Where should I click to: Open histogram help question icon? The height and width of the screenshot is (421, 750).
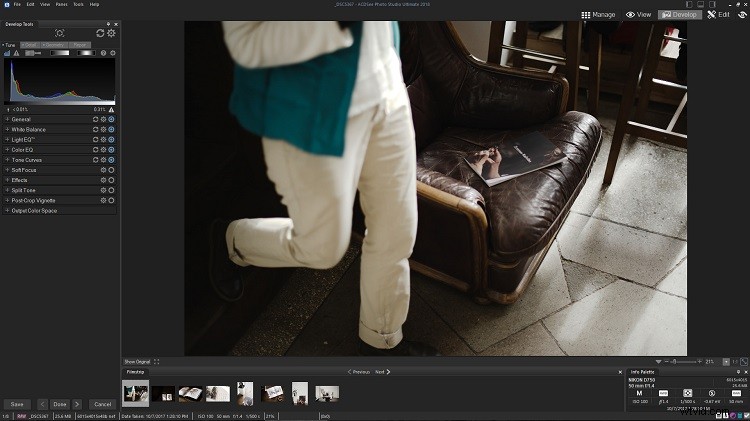(103, 53)
